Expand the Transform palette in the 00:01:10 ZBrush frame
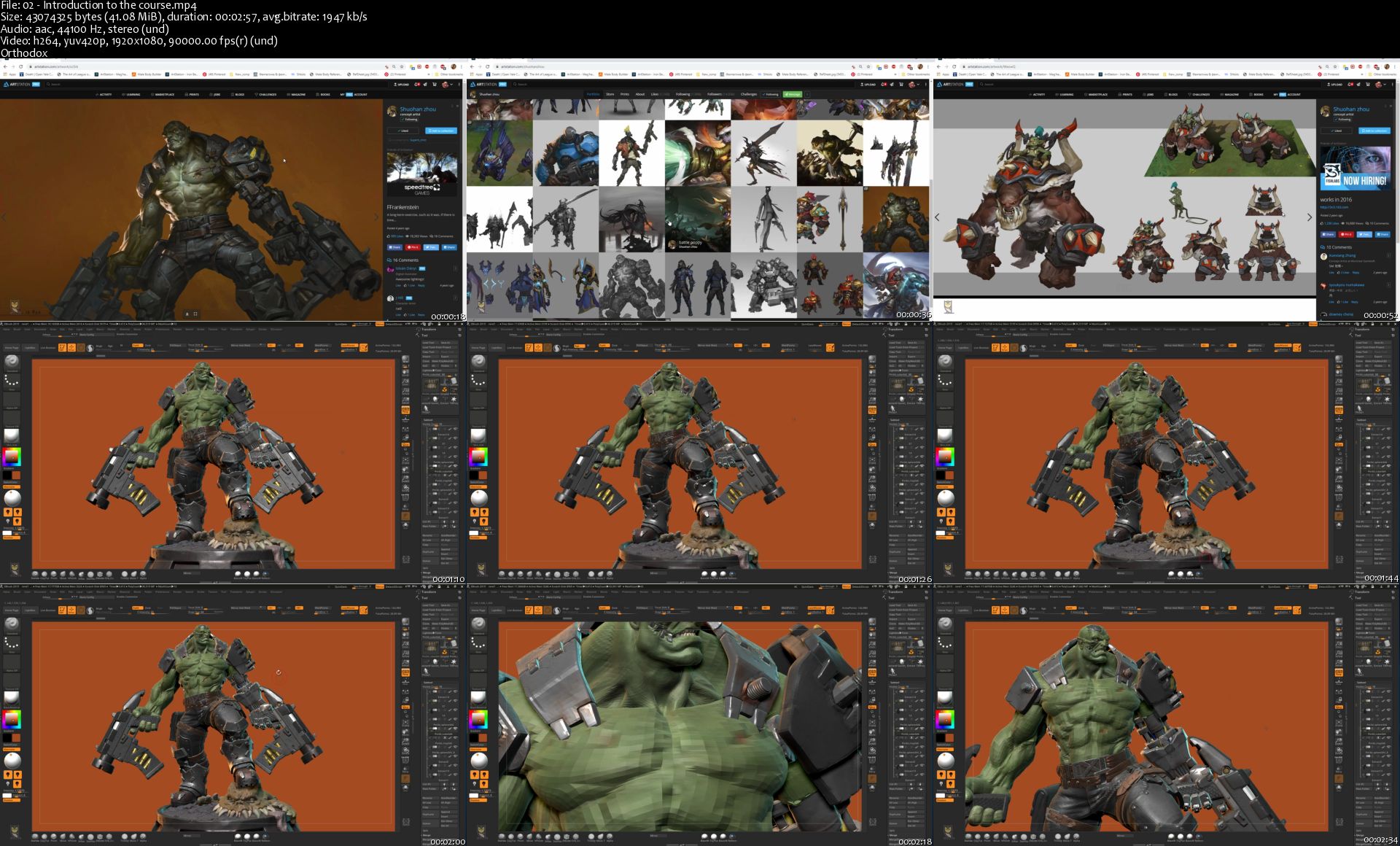 [429, 329]
